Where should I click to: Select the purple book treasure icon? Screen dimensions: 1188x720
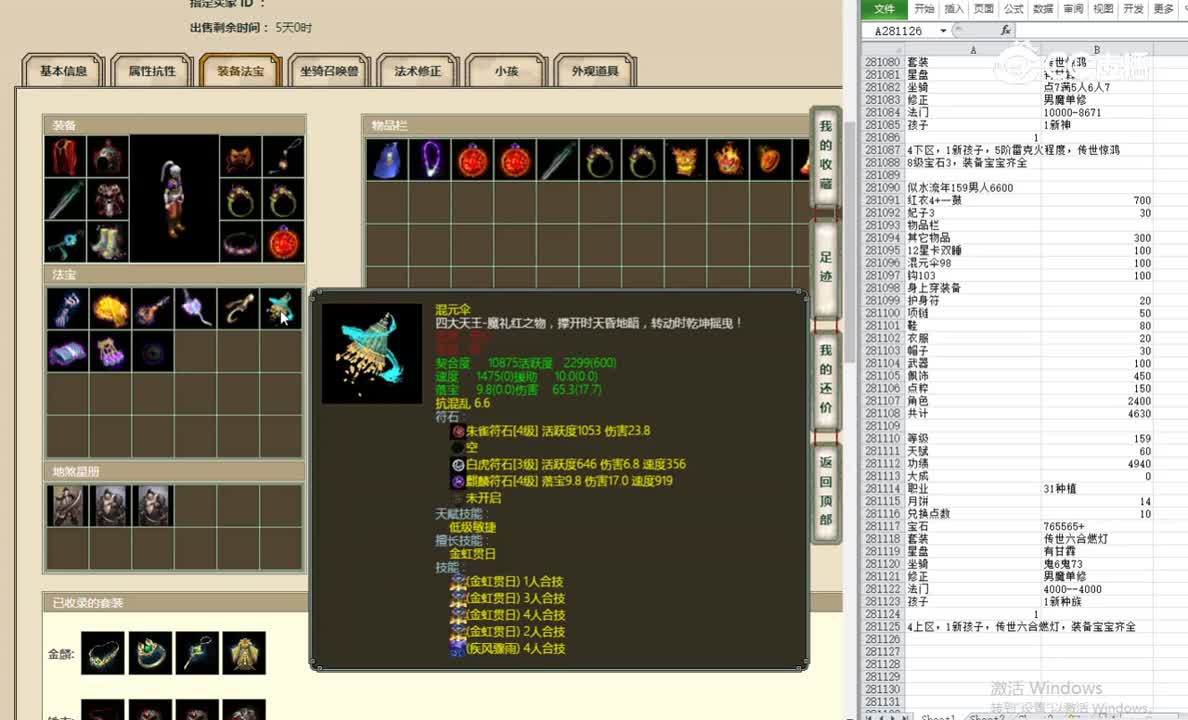pyautogui.click(x=67, y=352)
